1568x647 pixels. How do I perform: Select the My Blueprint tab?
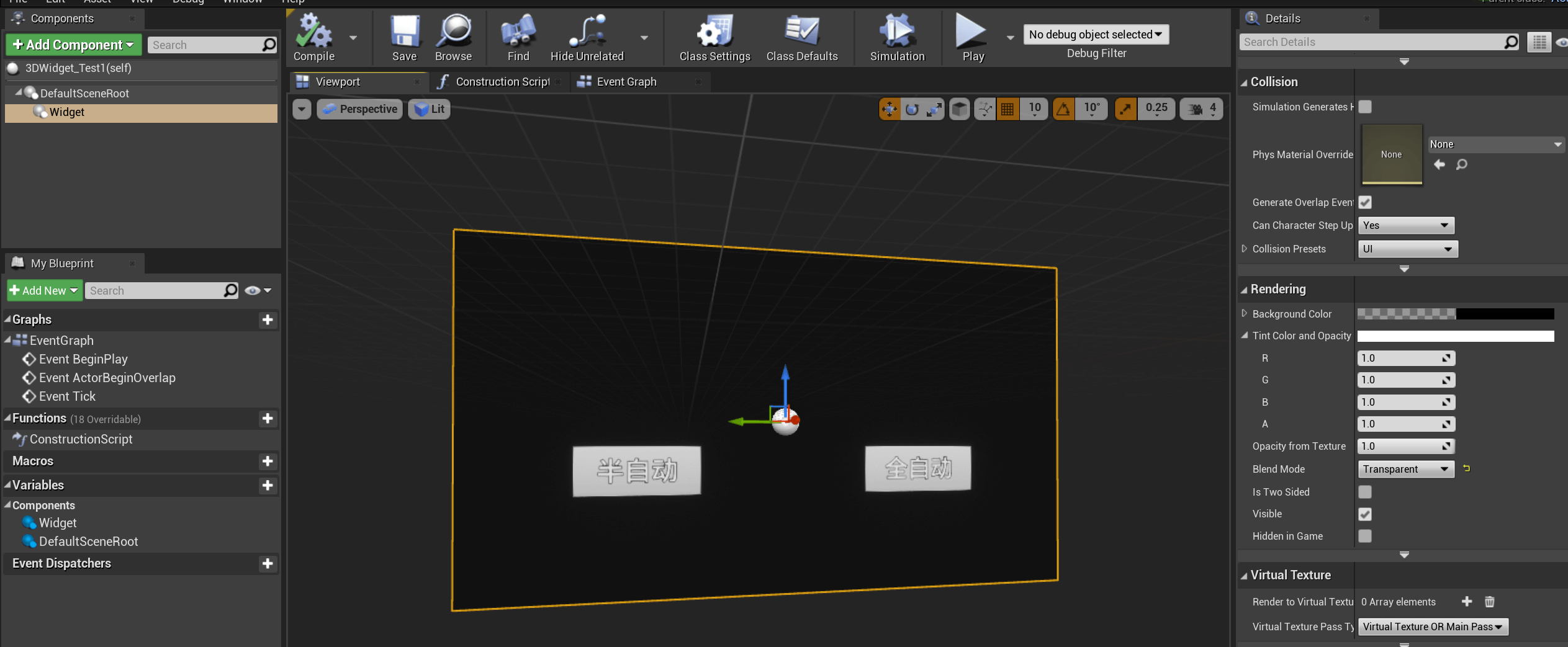tap(73, 264)
